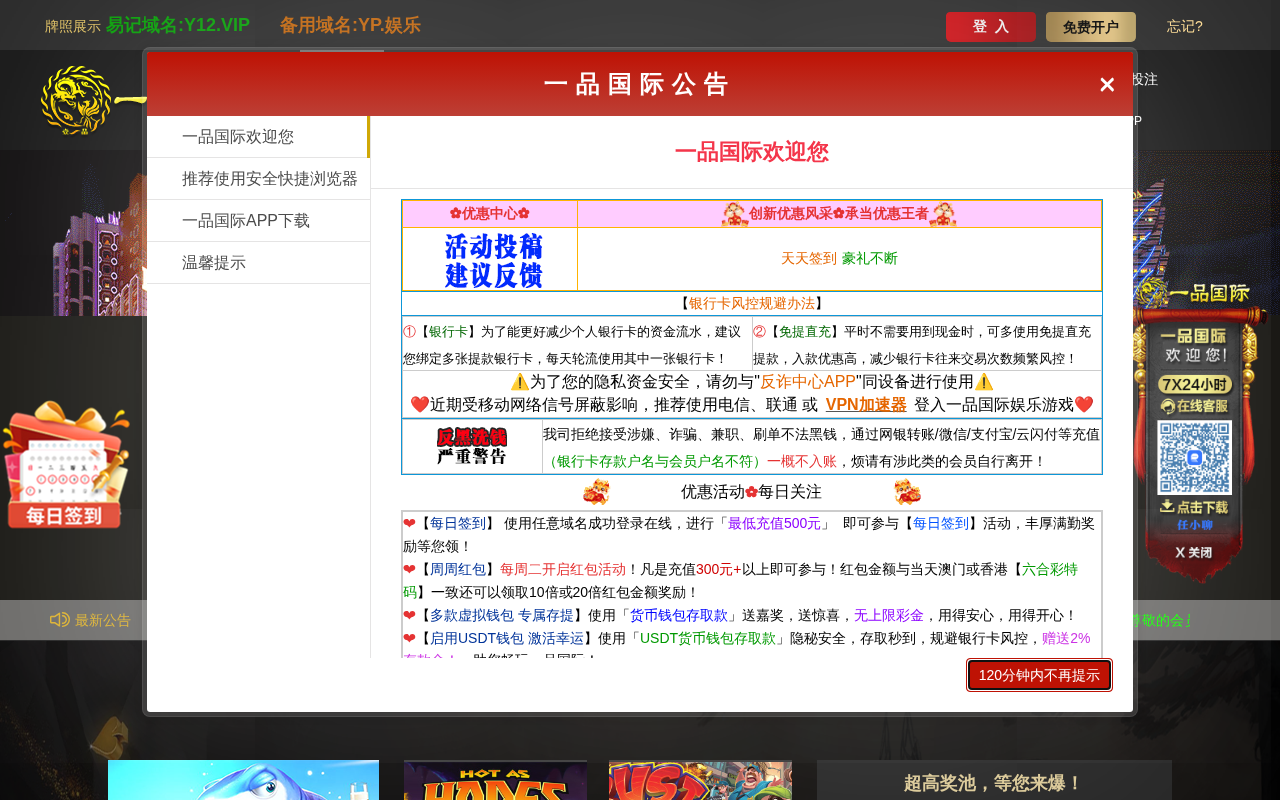This screenshot has width=1280, height=800.
Task: Close the 一品国际公告 announcement dialog
Action: pos(1107,85)
